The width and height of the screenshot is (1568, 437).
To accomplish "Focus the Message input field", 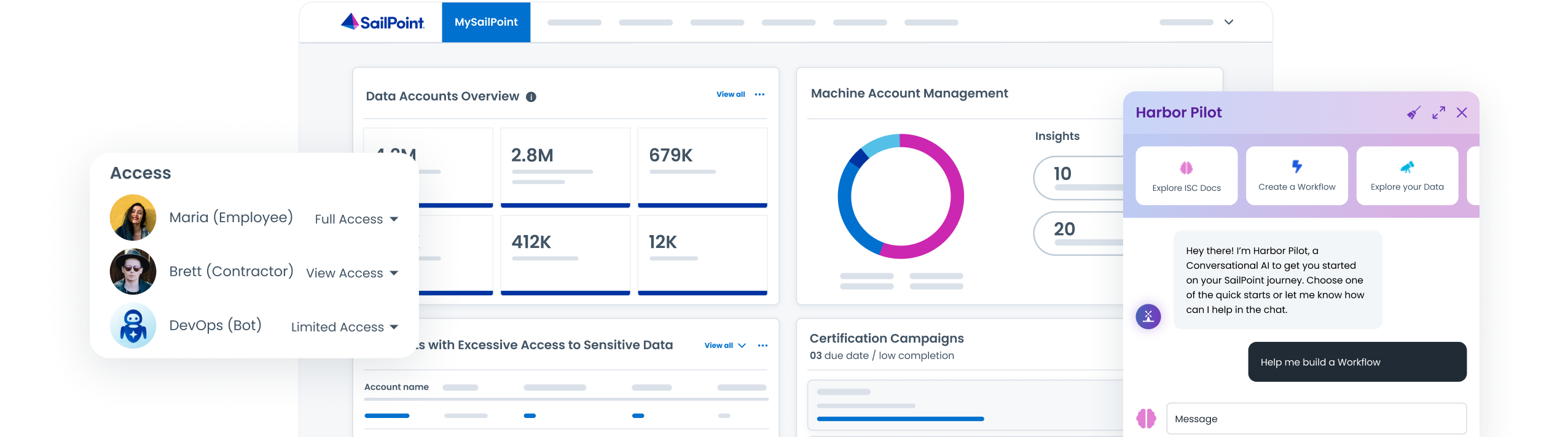I will 1317,419.
